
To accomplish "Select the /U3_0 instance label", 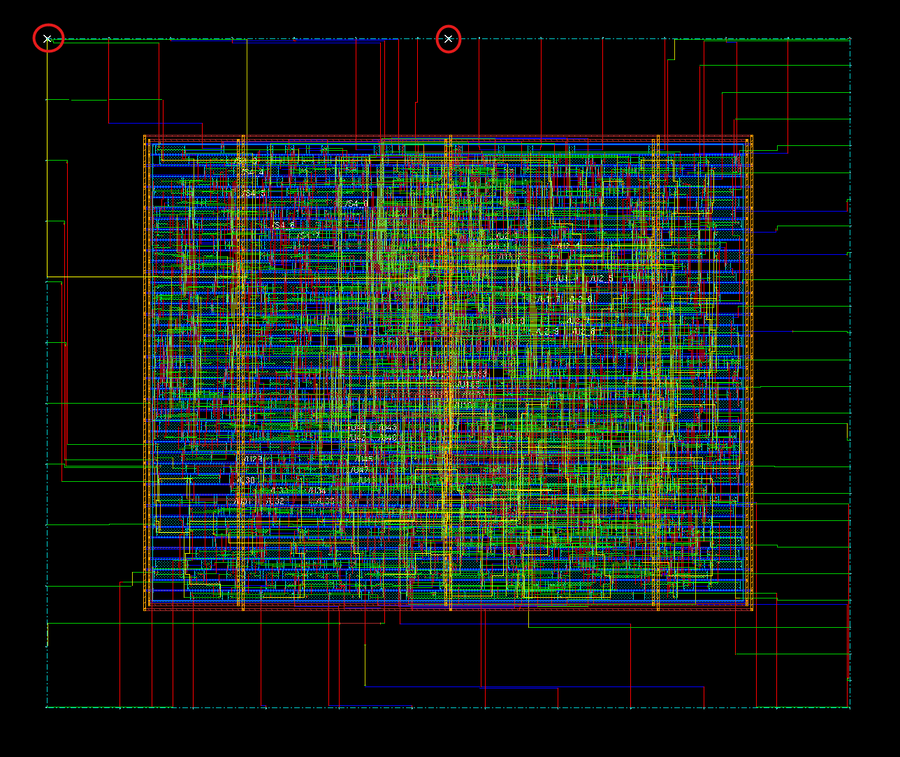I will point(513,321).
